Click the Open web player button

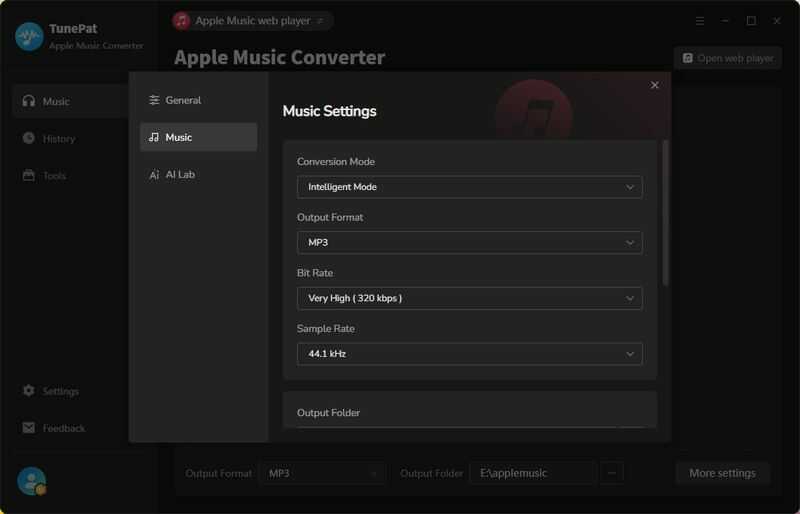(x=728, y=58)
